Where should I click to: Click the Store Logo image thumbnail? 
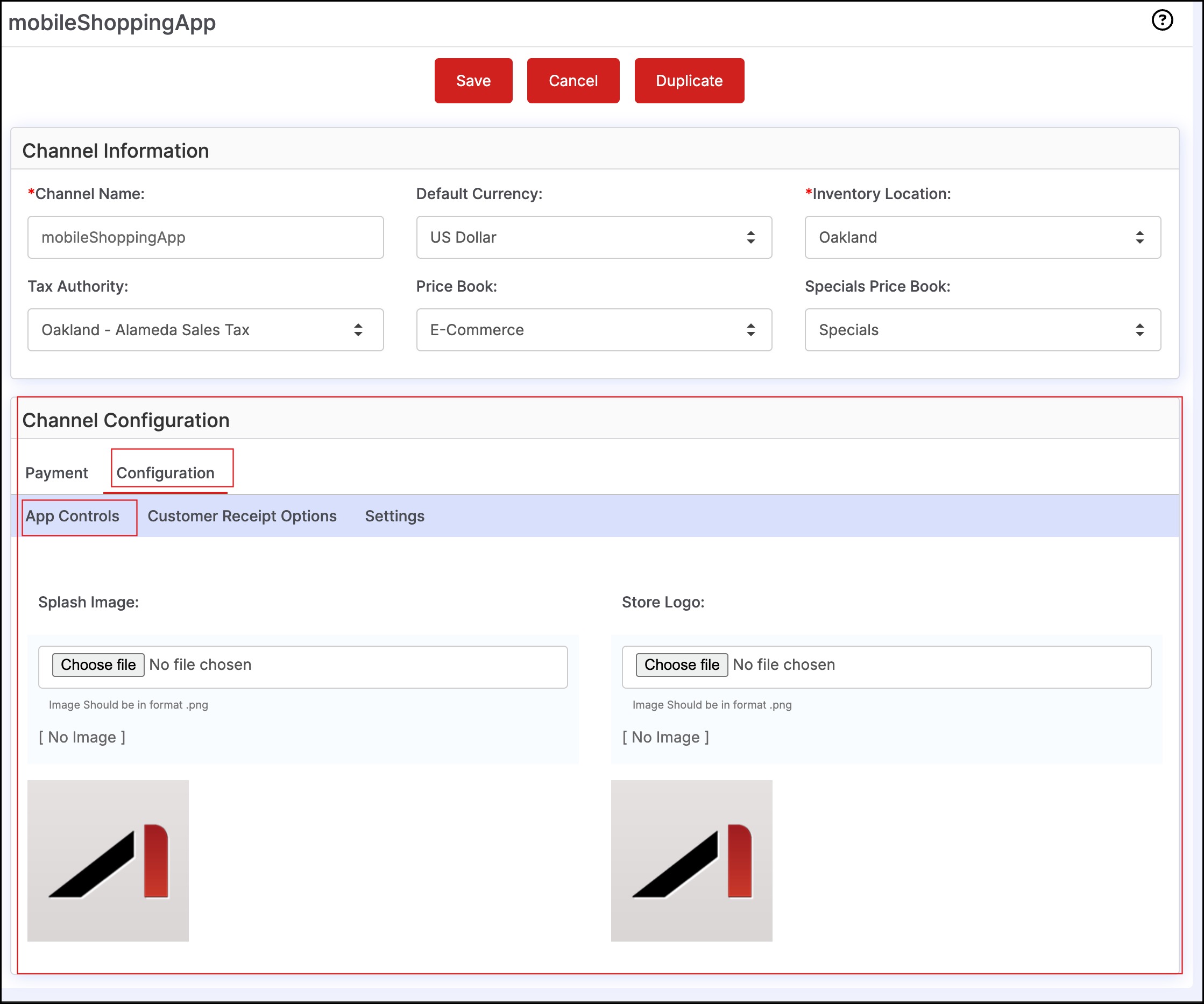[691, 860]
